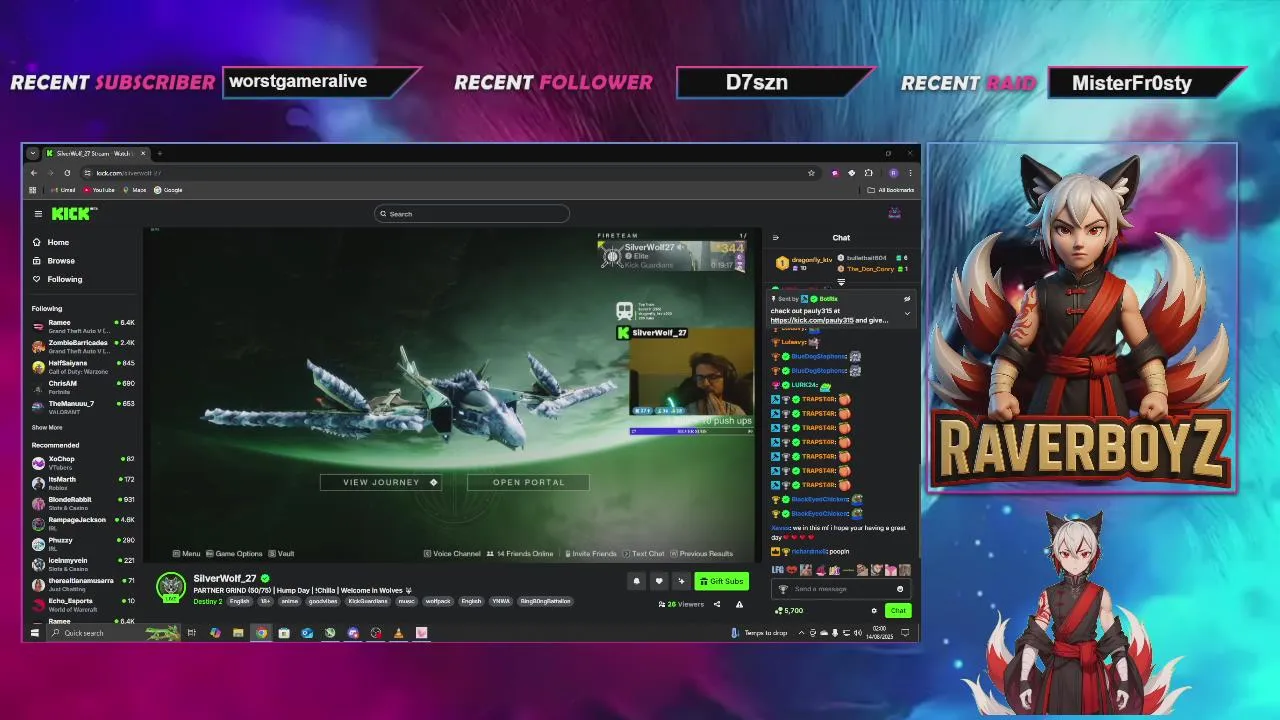
Task: Click the Kick search field
Action: click(x=471, y=214)
